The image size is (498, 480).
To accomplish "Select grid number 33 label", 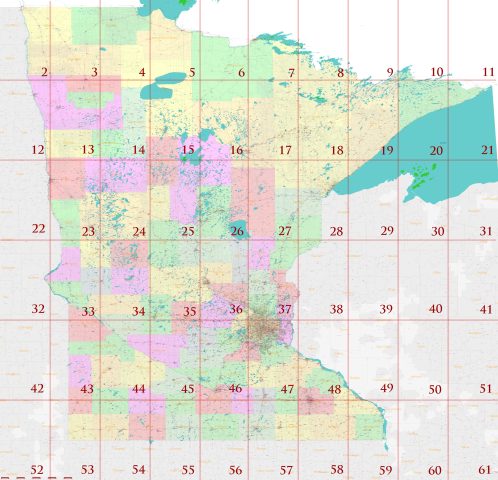I will click(x=88, y=311).
